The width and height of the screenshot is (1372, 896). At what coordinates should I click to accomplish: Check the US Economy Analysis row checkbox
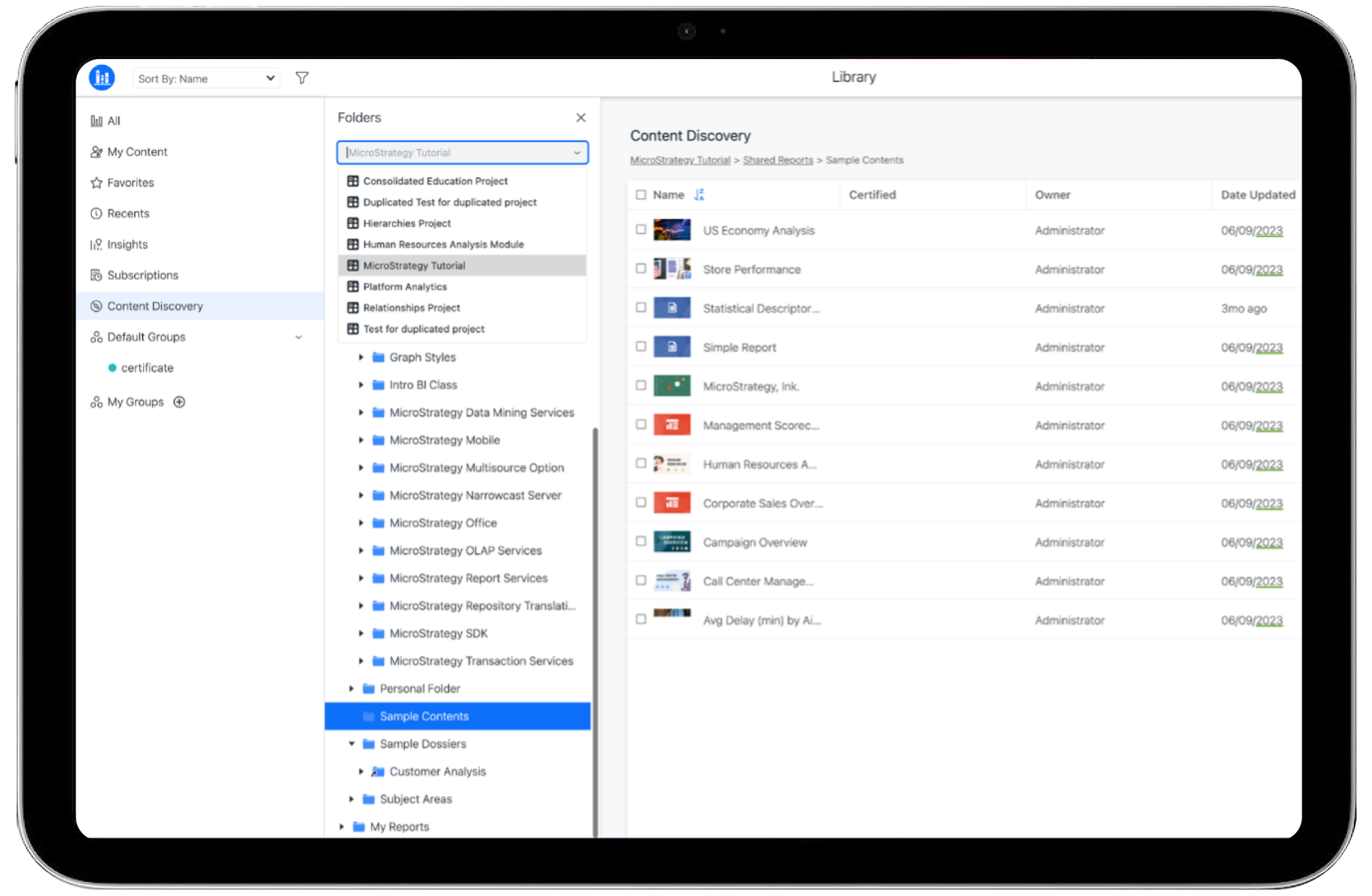click(x=640, y=230)
